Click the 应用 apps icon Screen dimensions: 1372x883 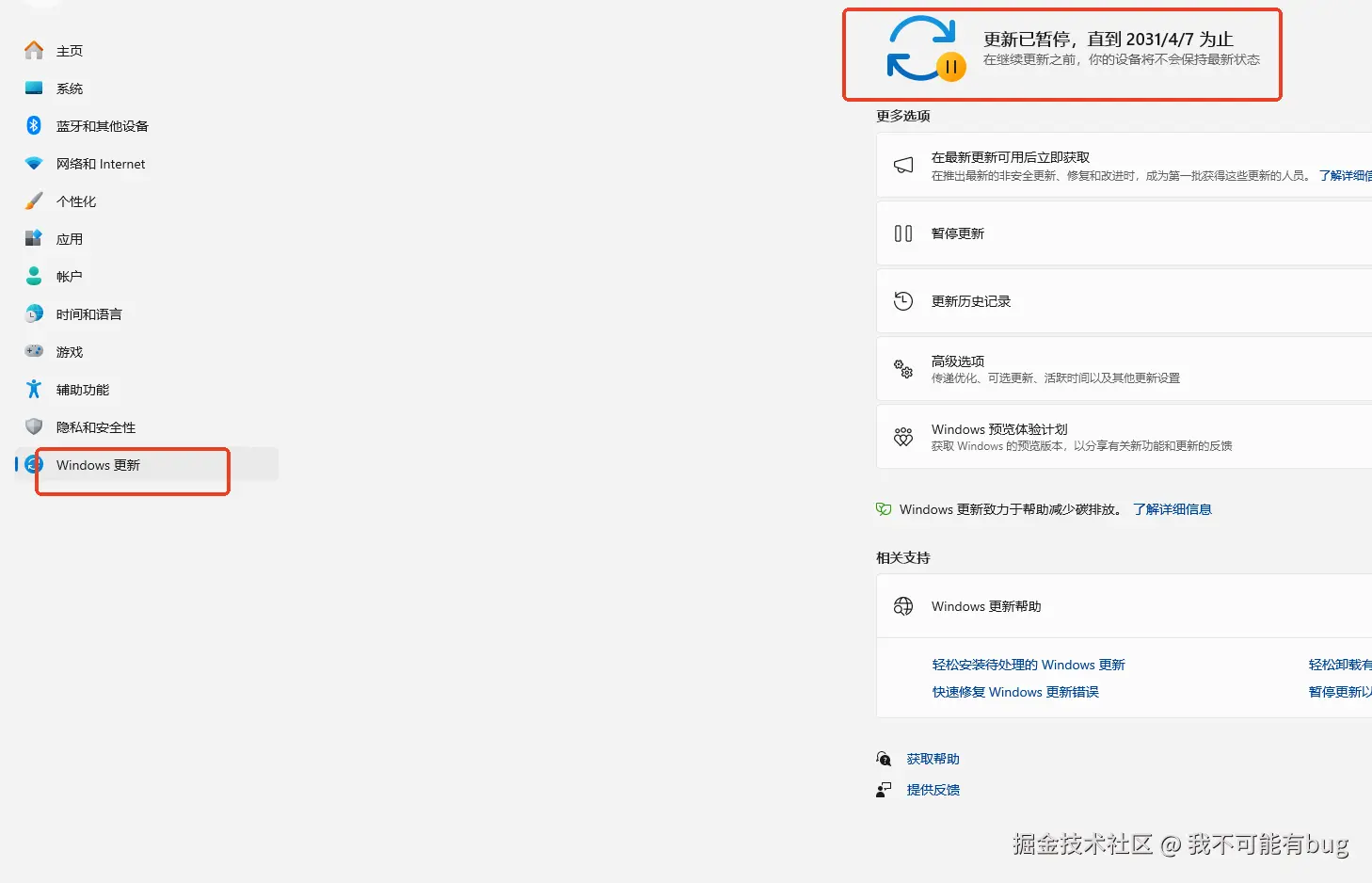34,238
